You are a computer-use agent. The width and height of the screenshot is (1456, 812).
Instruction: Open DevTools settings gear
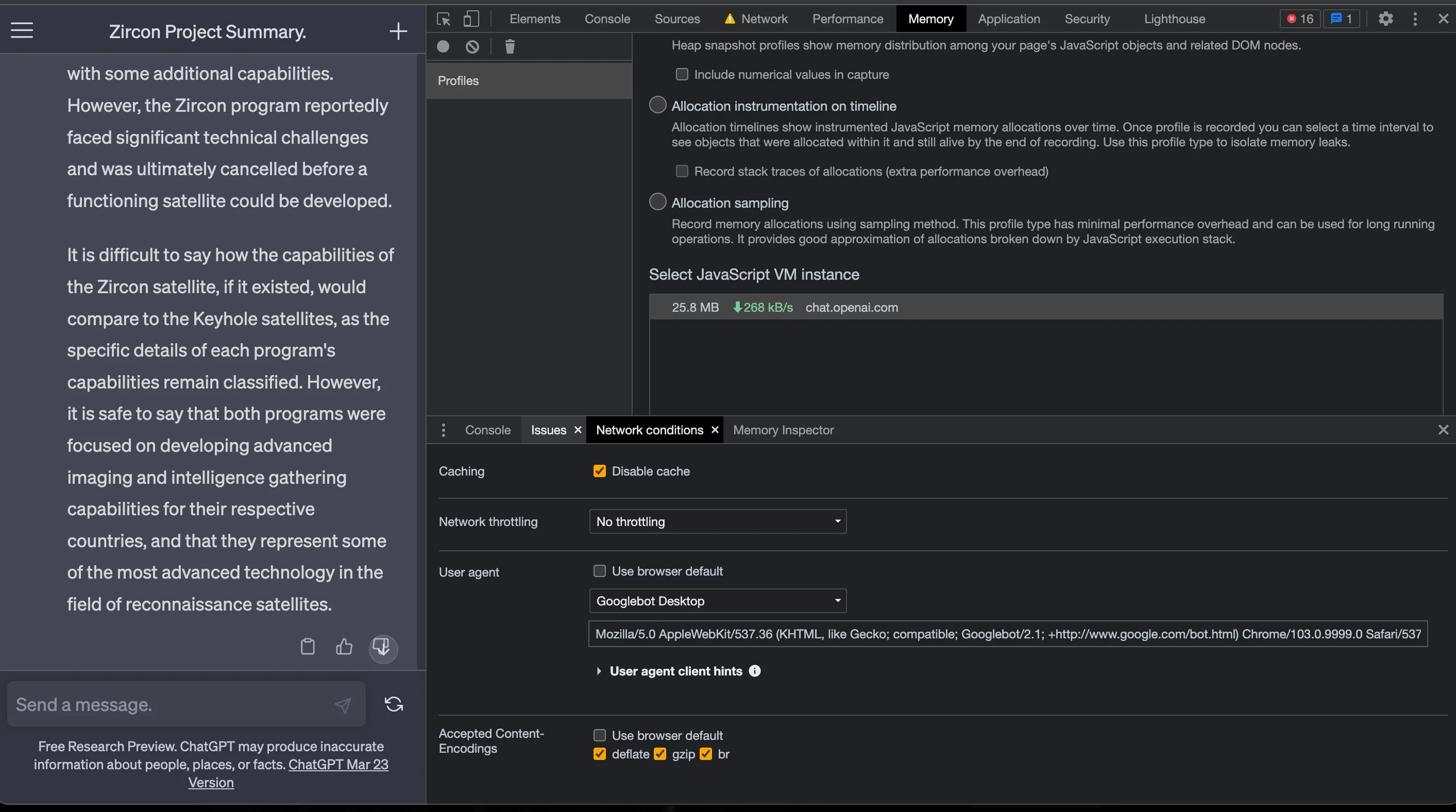1385,19
